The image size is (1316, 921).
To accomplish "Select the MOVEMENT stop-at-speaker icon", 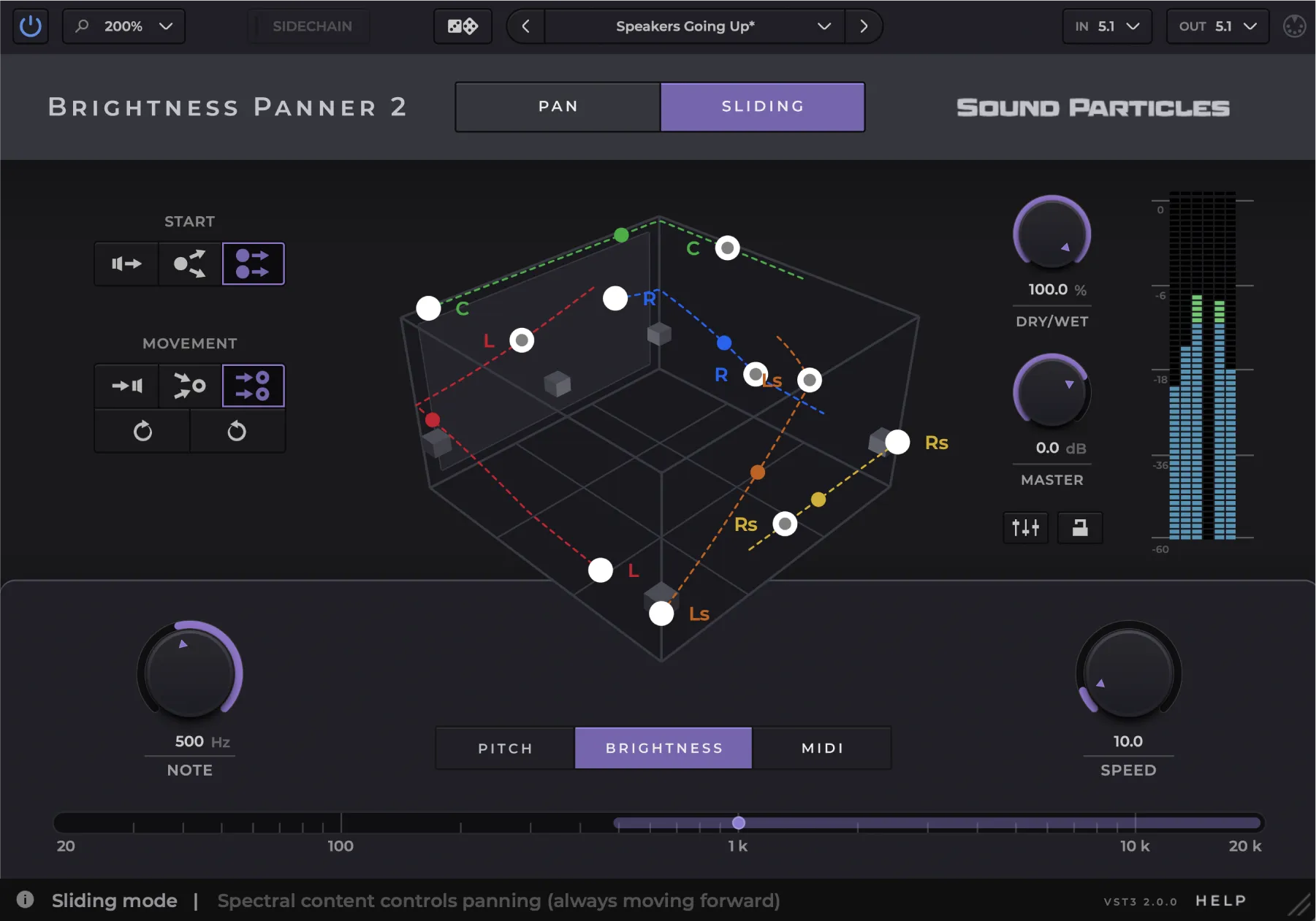I will 126,386.
